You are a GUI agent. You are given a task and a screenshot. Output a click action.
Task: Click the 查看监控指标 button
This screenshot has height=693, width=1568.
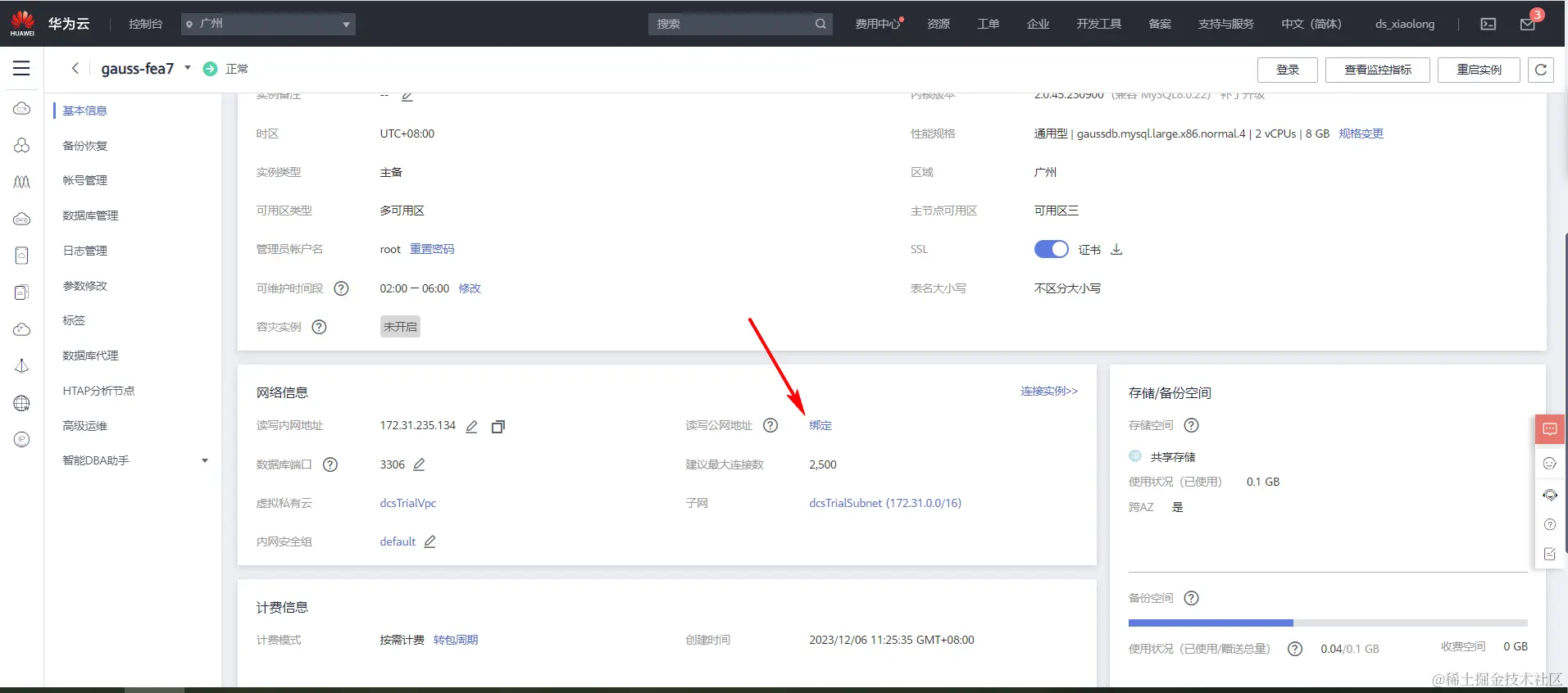point(1378,70)
